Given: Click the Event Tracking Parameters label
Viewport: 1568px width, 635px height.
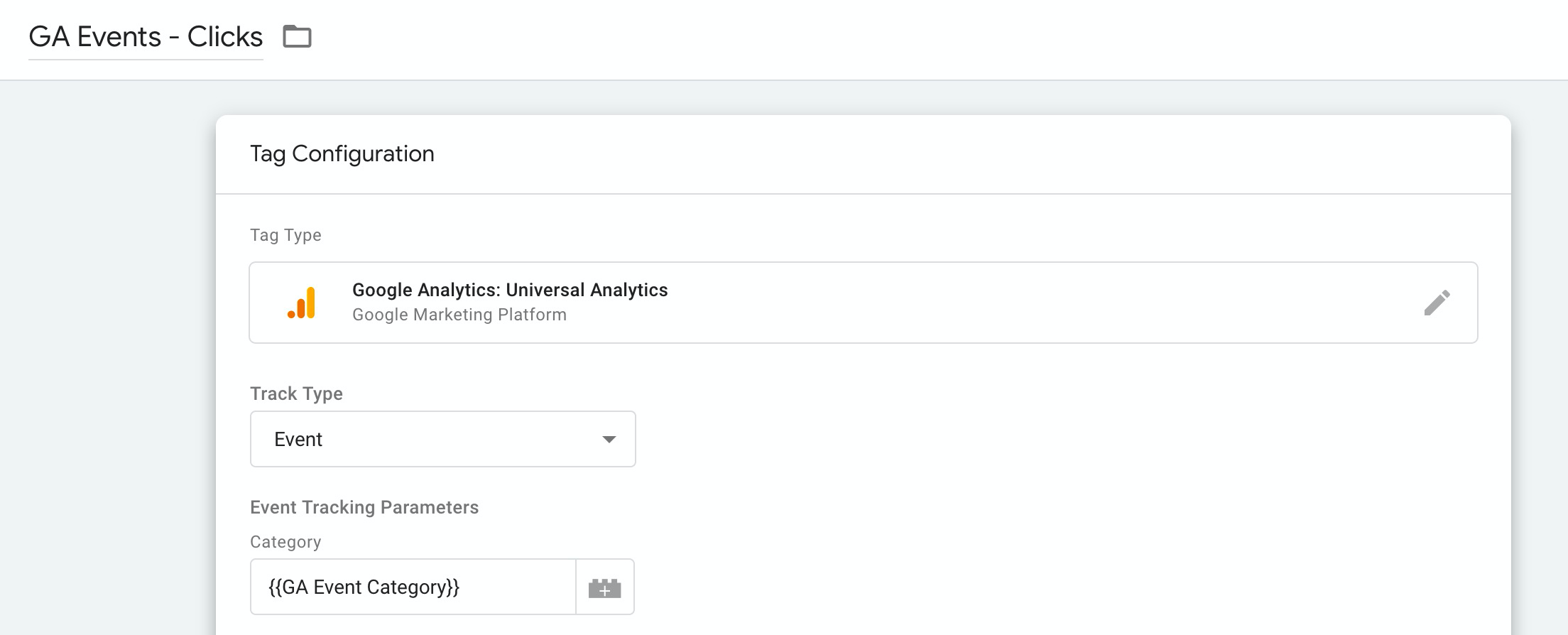Looking at the screenshot, I should point(364,507).
